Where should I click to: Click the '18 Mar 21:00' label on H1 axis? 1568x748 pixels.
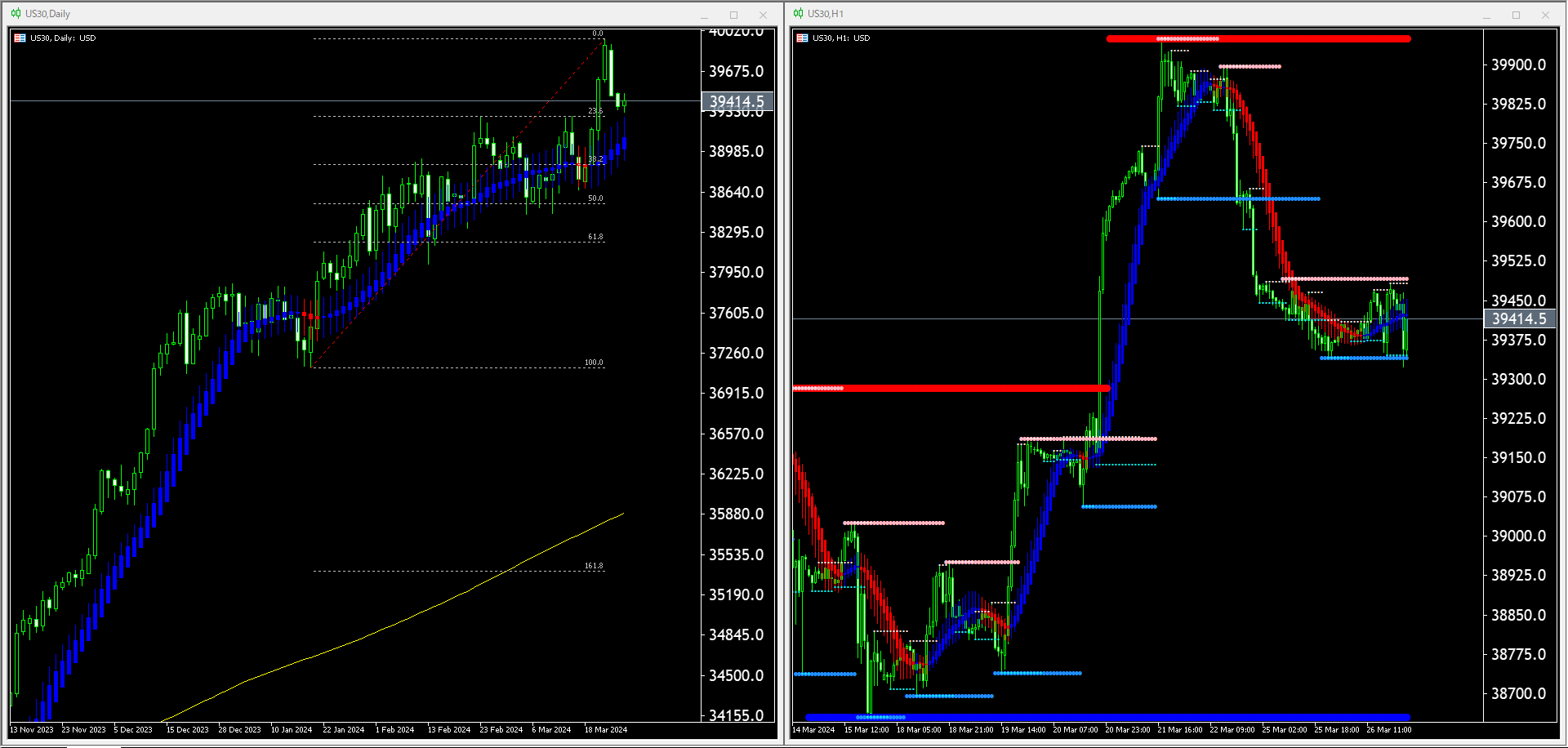[971, 730]
